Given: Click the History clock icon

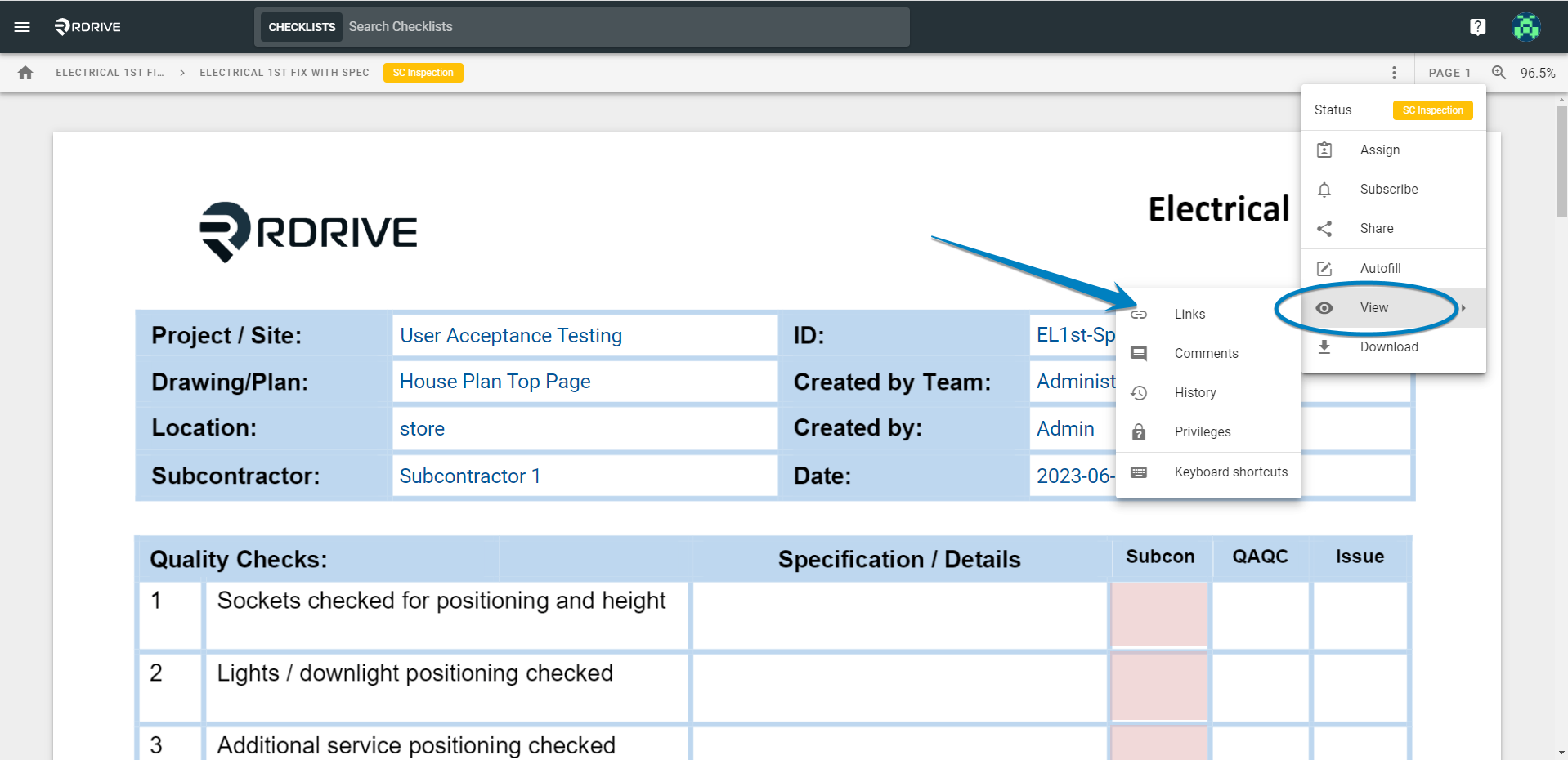Looking at the screenshot, I should point(1139,393).
